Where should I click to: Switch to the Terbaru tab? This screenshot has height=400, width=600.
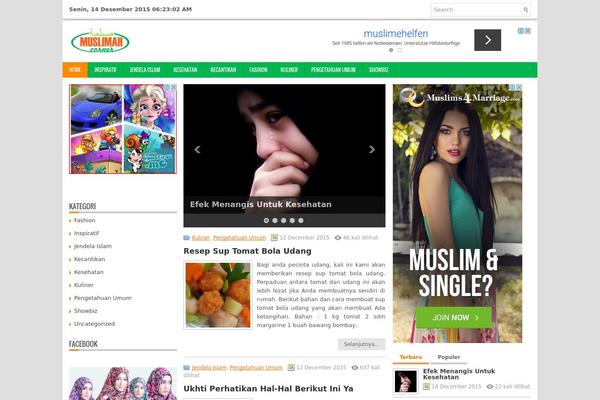click(411, 357)
